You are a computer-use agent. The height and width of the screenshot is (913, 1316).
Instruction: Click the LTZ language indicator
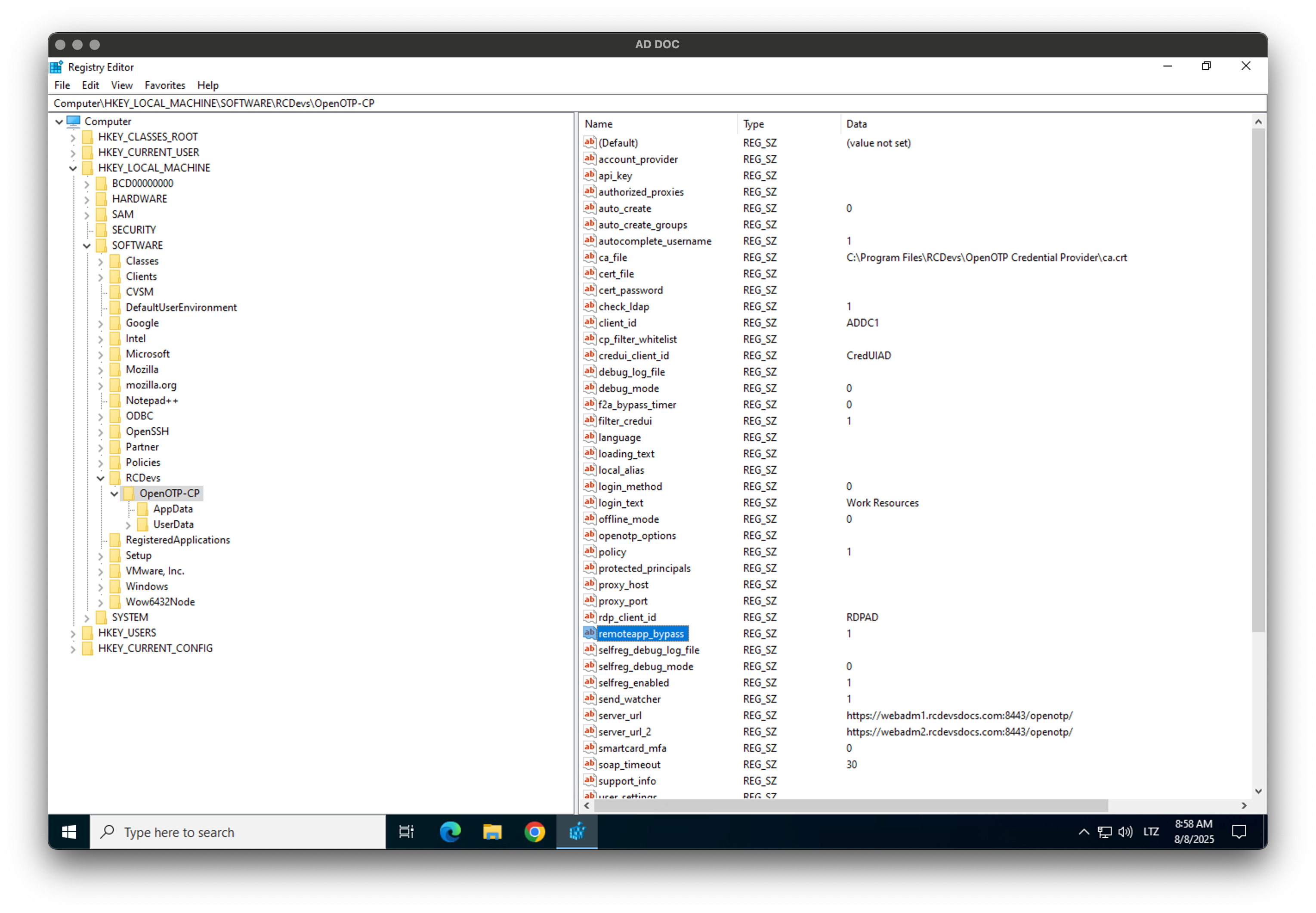point(1151,832)
